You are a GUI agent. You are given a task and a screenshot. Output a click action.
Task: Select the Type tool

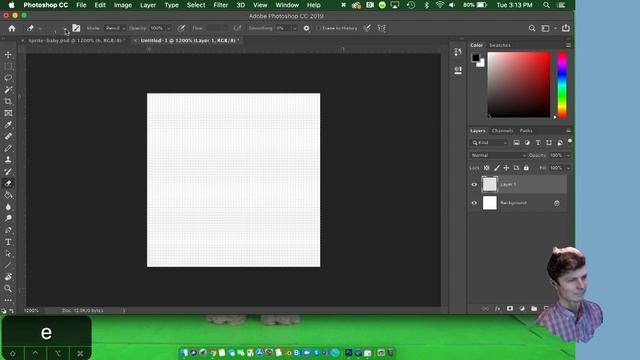pos(8,242)
